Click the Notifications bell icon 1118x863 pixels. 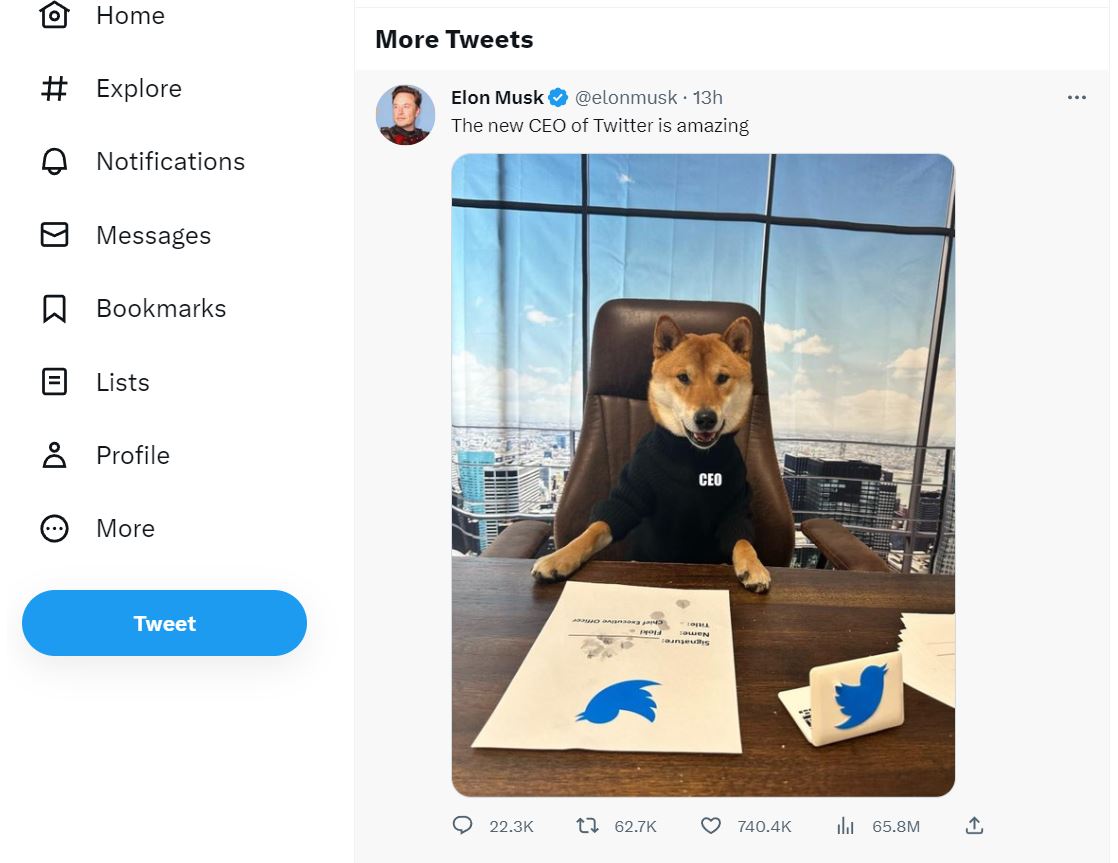point(54,161)
